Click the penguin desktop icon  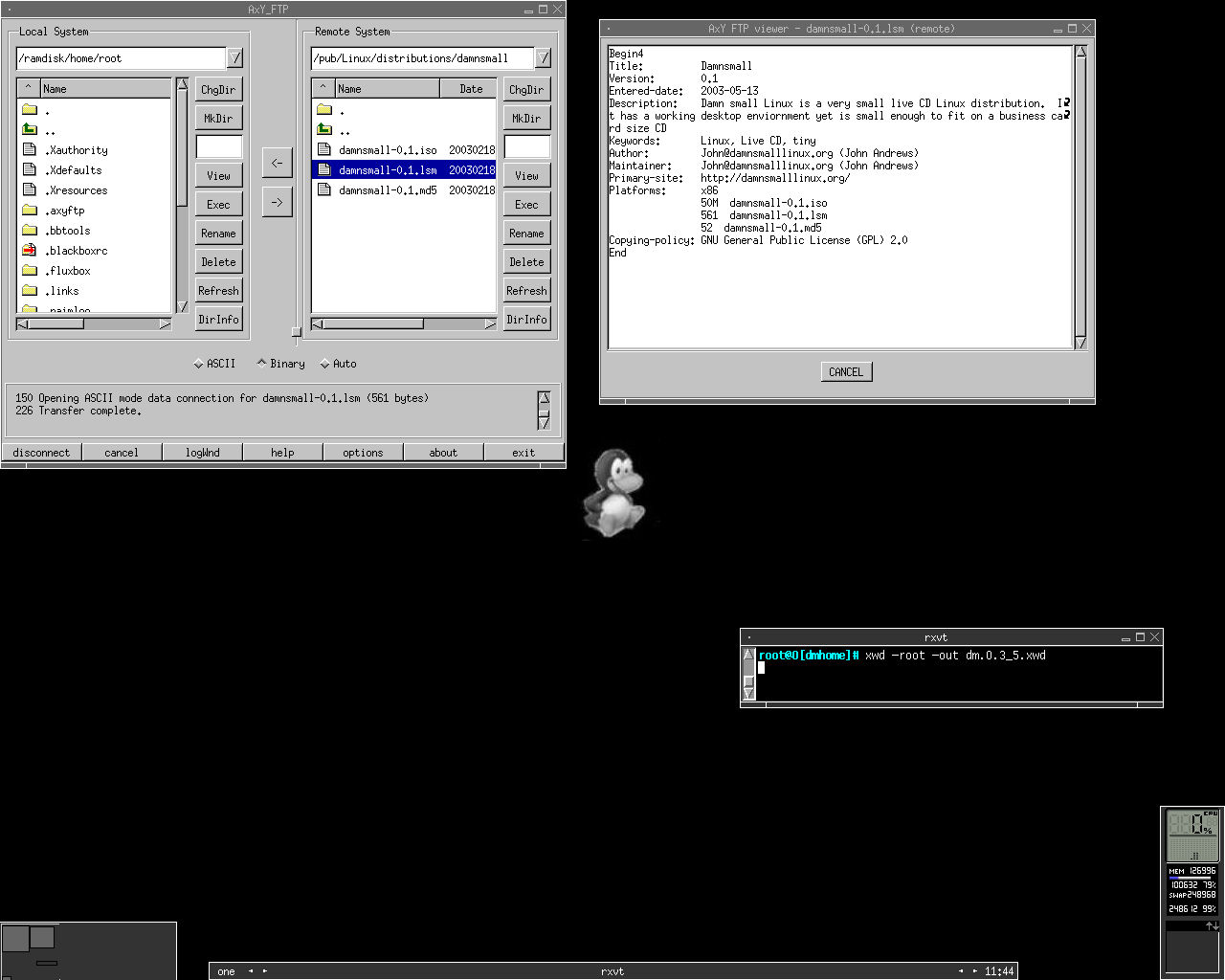coord(613,492)
